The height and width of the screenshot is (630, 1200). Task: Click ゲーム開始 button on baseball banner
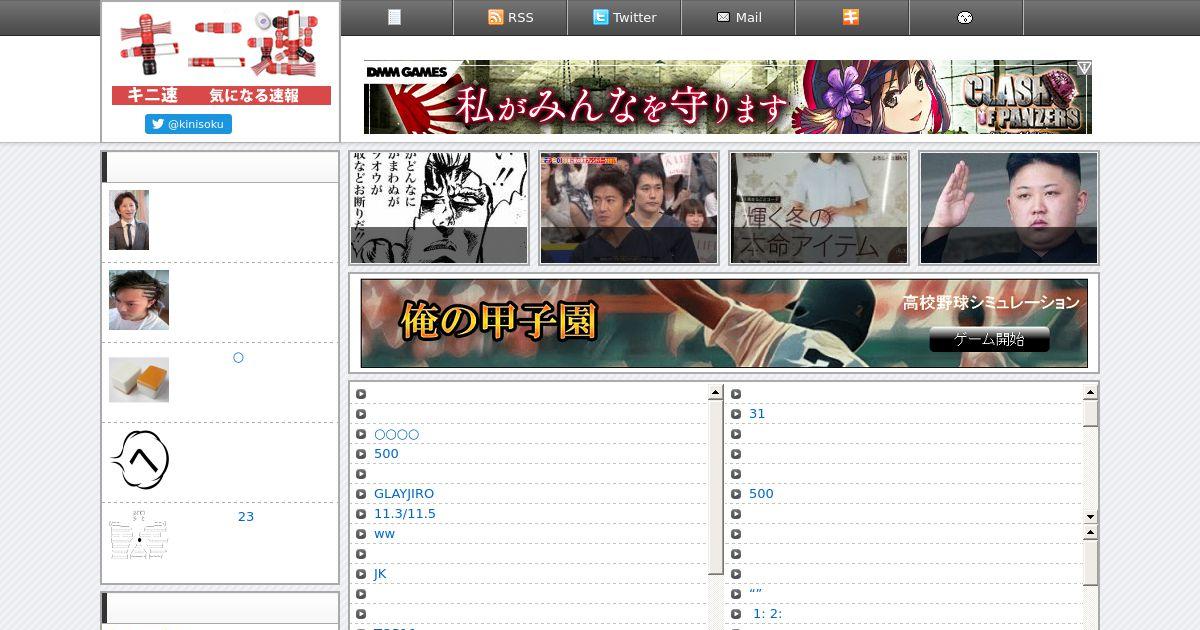coord(989,339)
